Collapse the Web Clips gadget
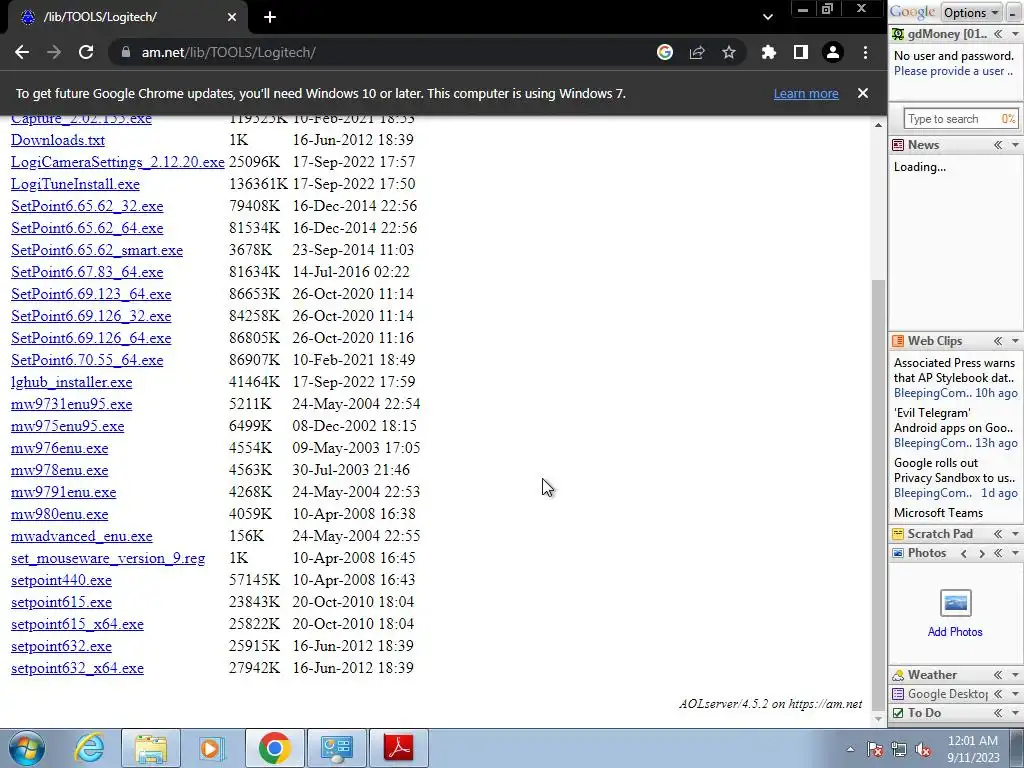Screen dimensions: 1024x768 (998, 341)
